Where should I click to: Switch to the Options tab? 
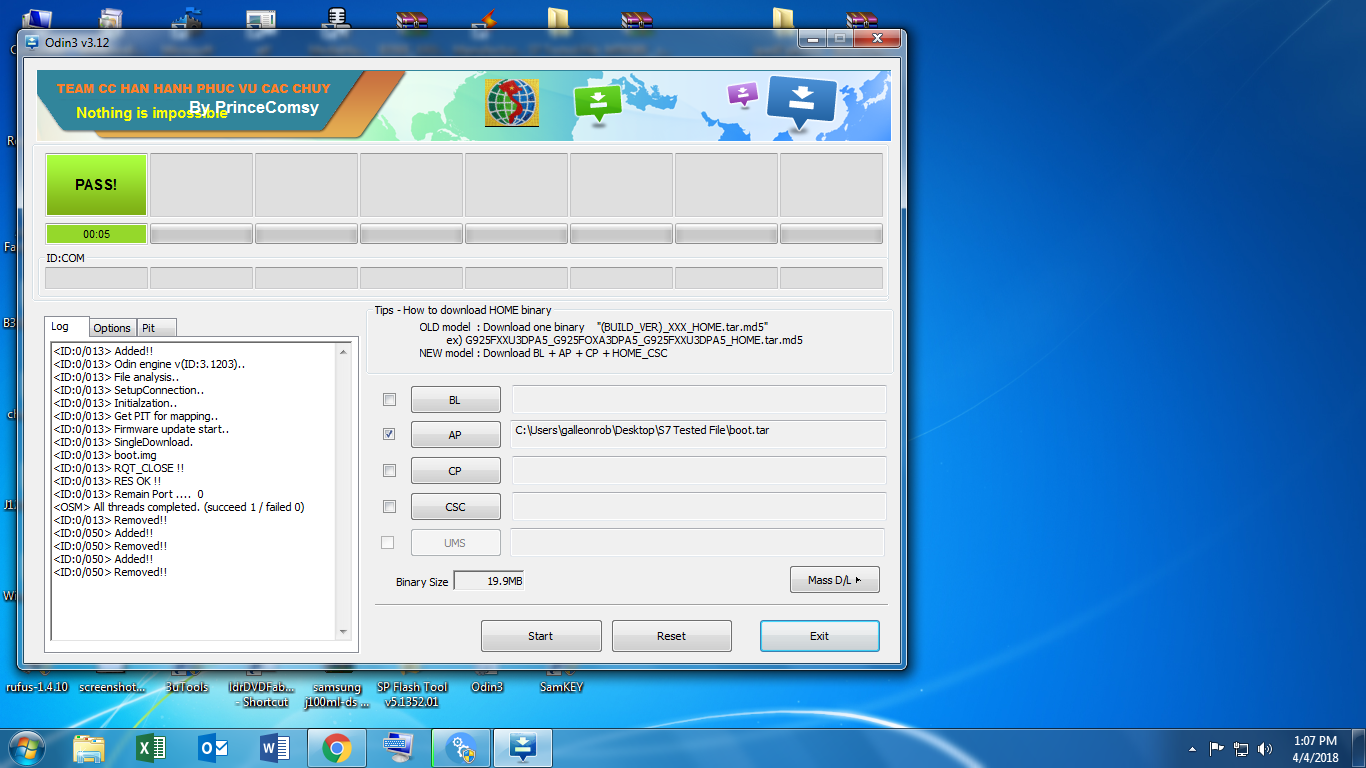(112, 328)
